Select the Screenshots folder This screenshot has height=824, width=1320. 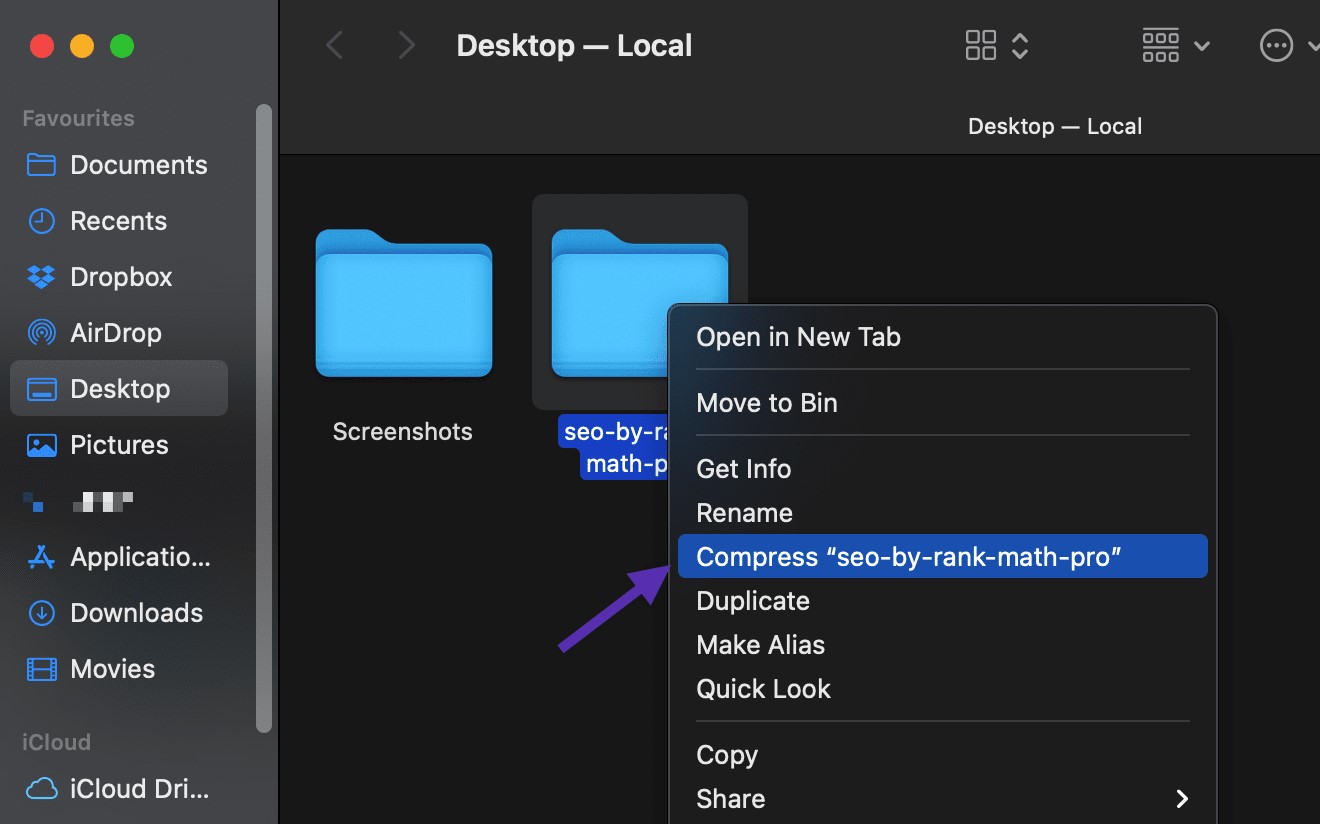[404, 304]
